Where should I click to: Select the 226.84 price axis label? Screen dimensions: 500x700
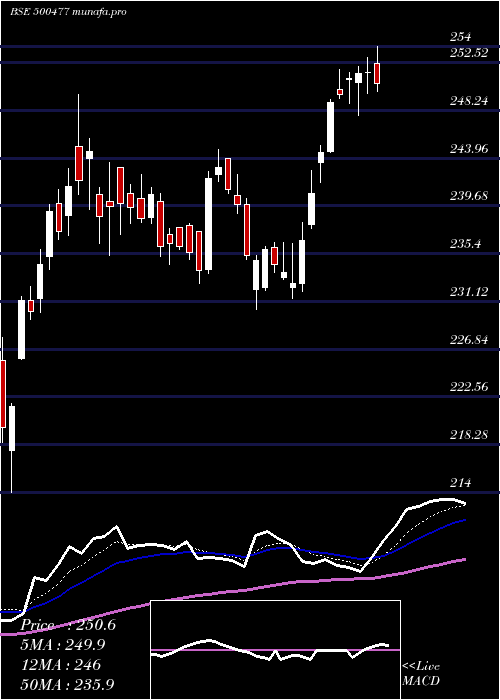click(469, 340)
